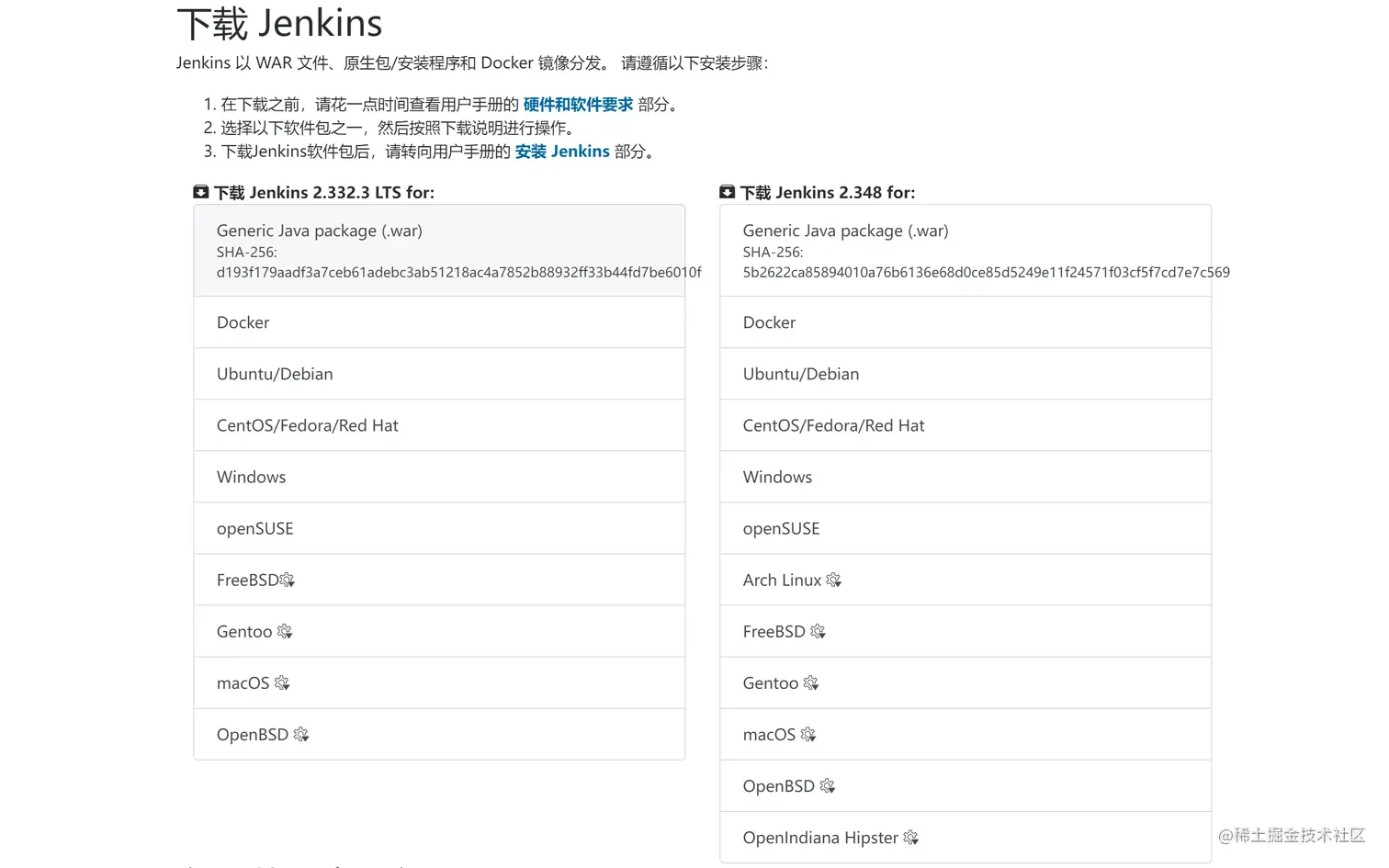Select Docker under Jenkins 2.348
This screenshot has width=1389, height=868.
[x=966, y=322]
